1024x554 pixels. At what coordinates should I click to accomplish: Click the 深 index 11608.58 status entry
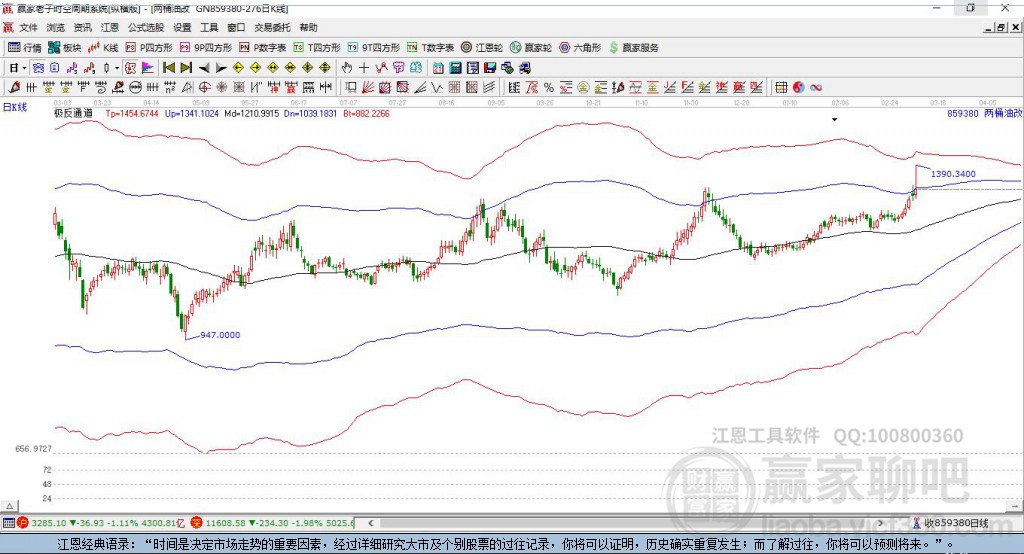pyautogui.click(x=273, y=523)
